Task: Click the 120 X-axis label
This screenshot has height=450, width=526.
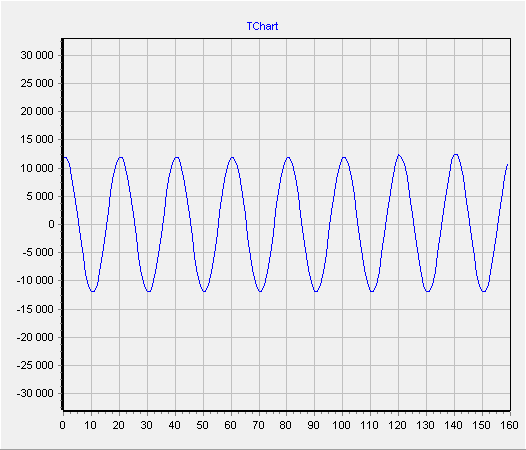Action: click(x=398, y=426)
